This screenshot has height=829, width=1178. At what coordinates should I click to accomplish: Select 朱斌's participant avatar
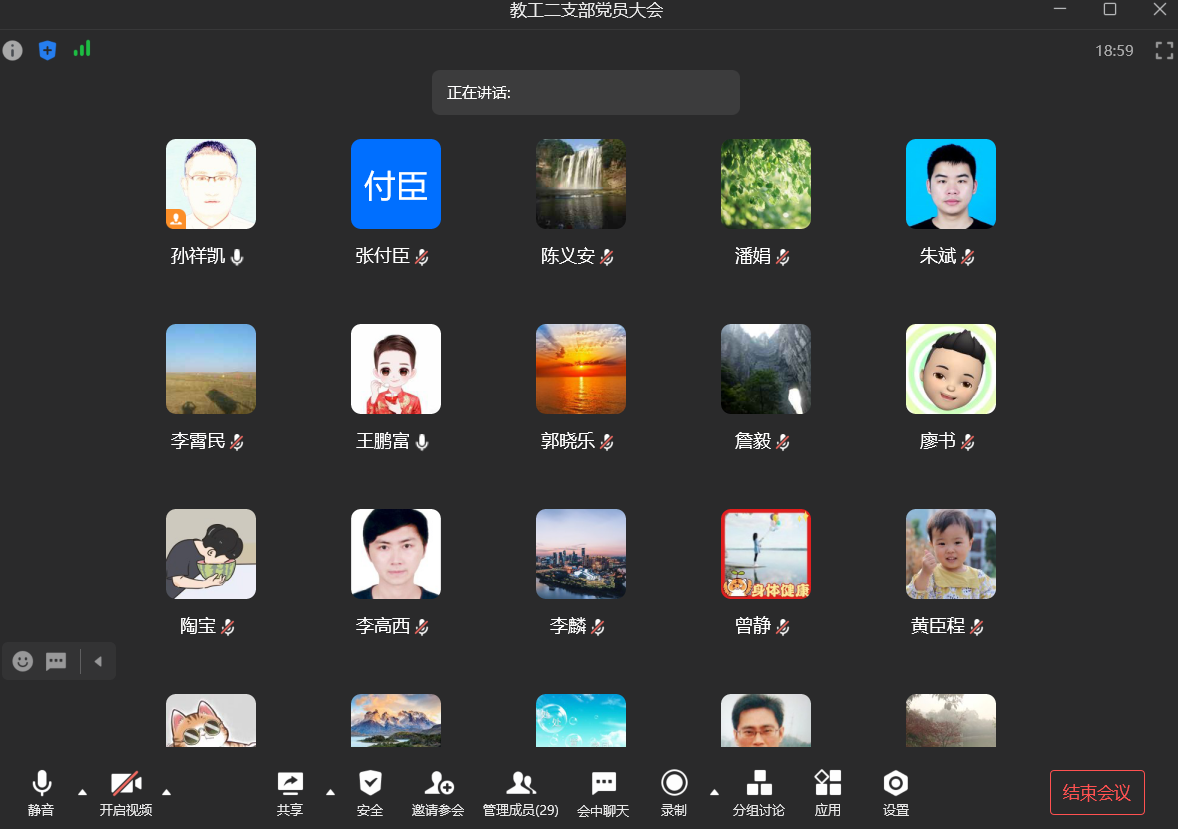tap(950, 184)
